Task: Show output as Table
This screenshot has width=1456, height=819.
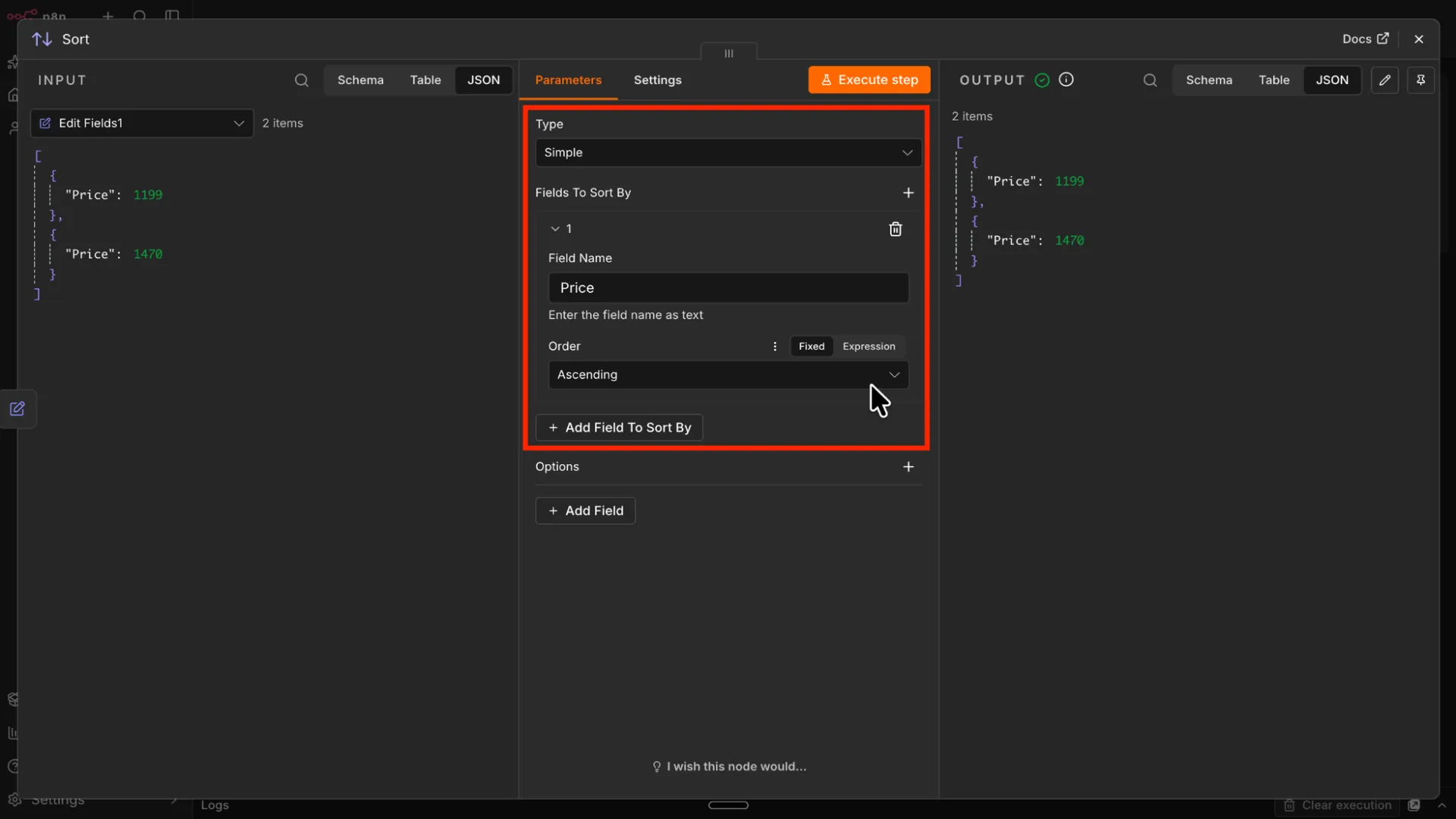Action: click(x=1274, y=80)
